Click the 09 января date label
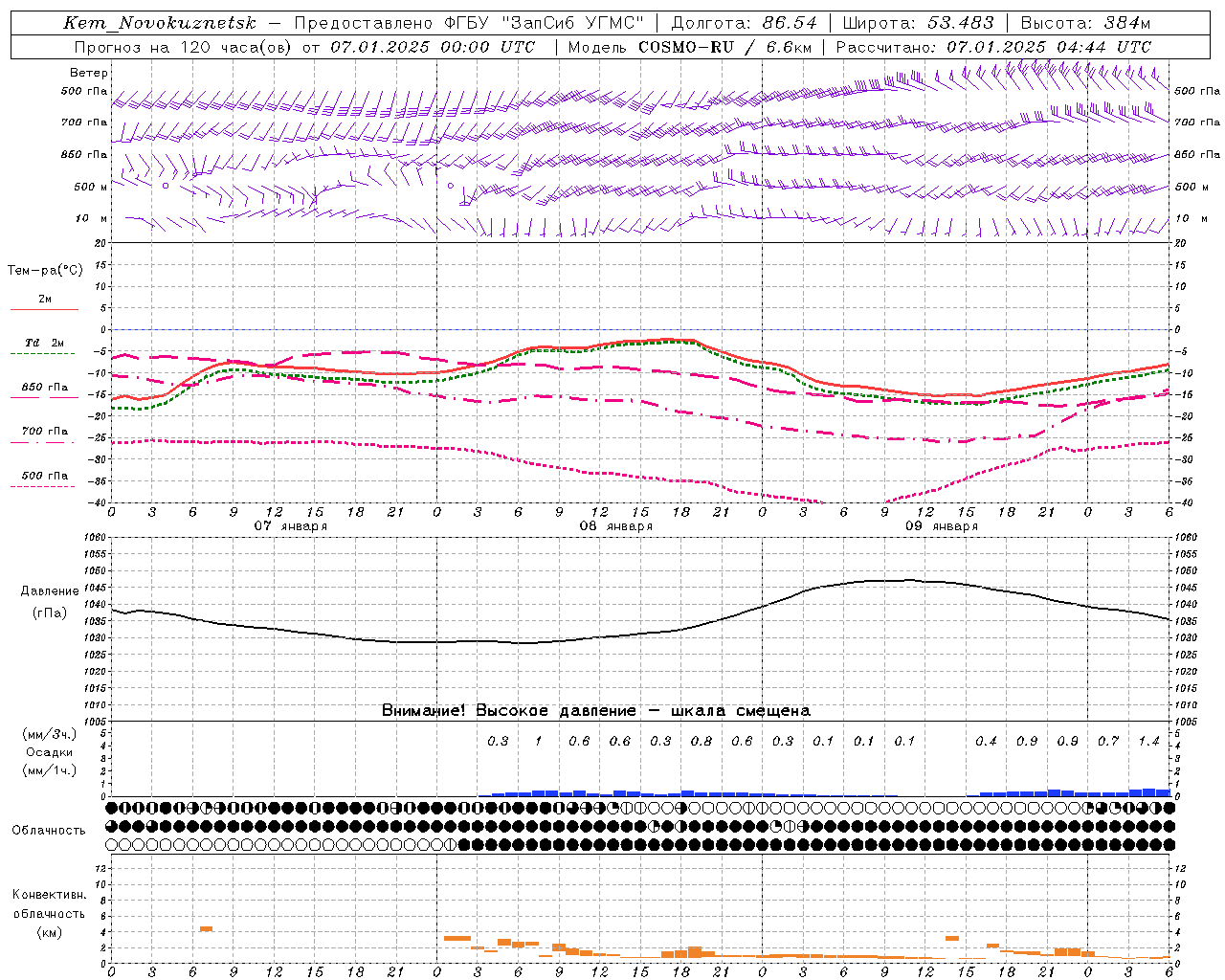Screen dimensions: 1225x980 coord(942,526)
